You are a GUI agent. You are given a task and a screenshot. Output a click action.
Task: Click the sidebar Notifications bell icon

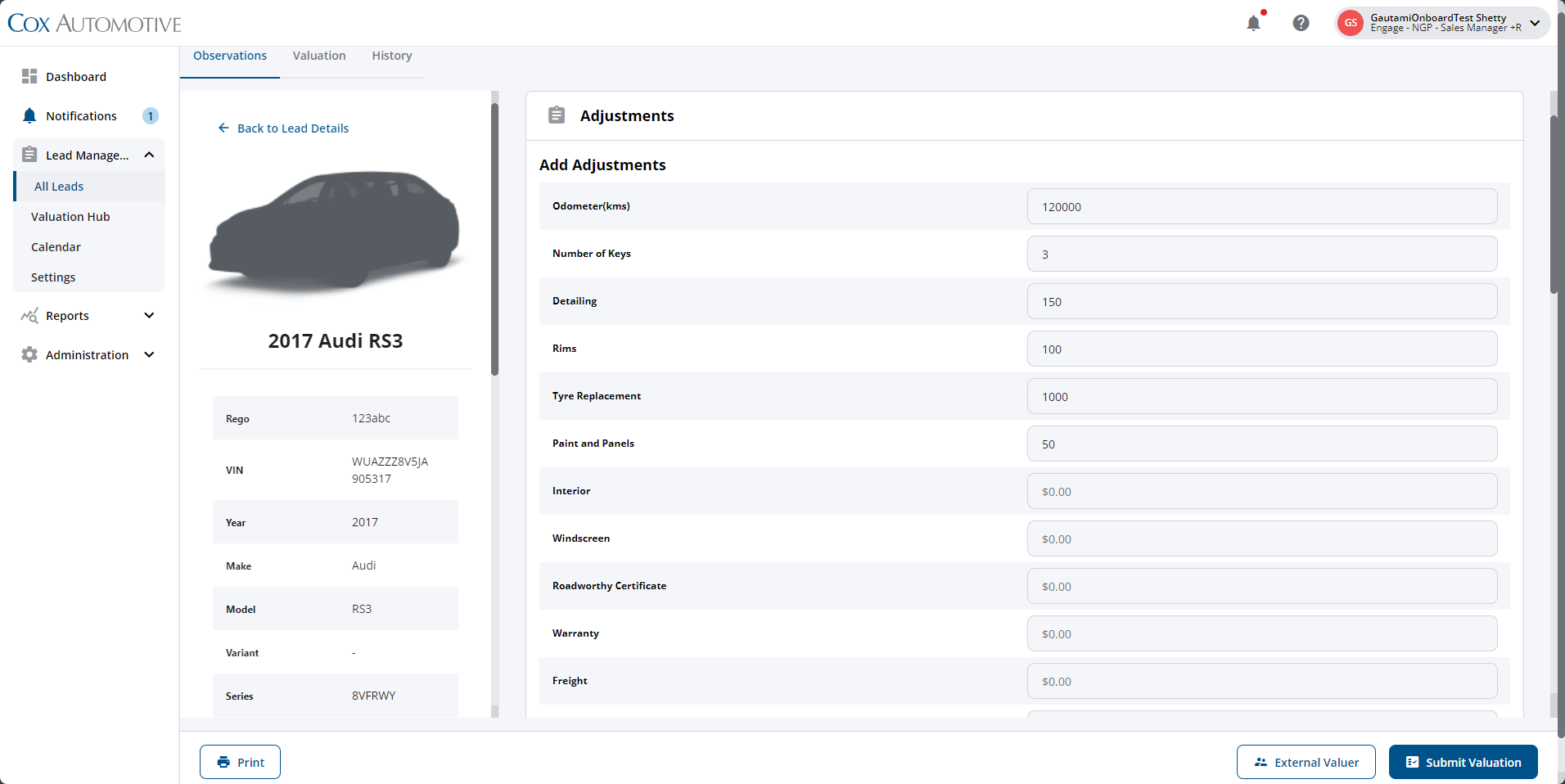[29, 115]
